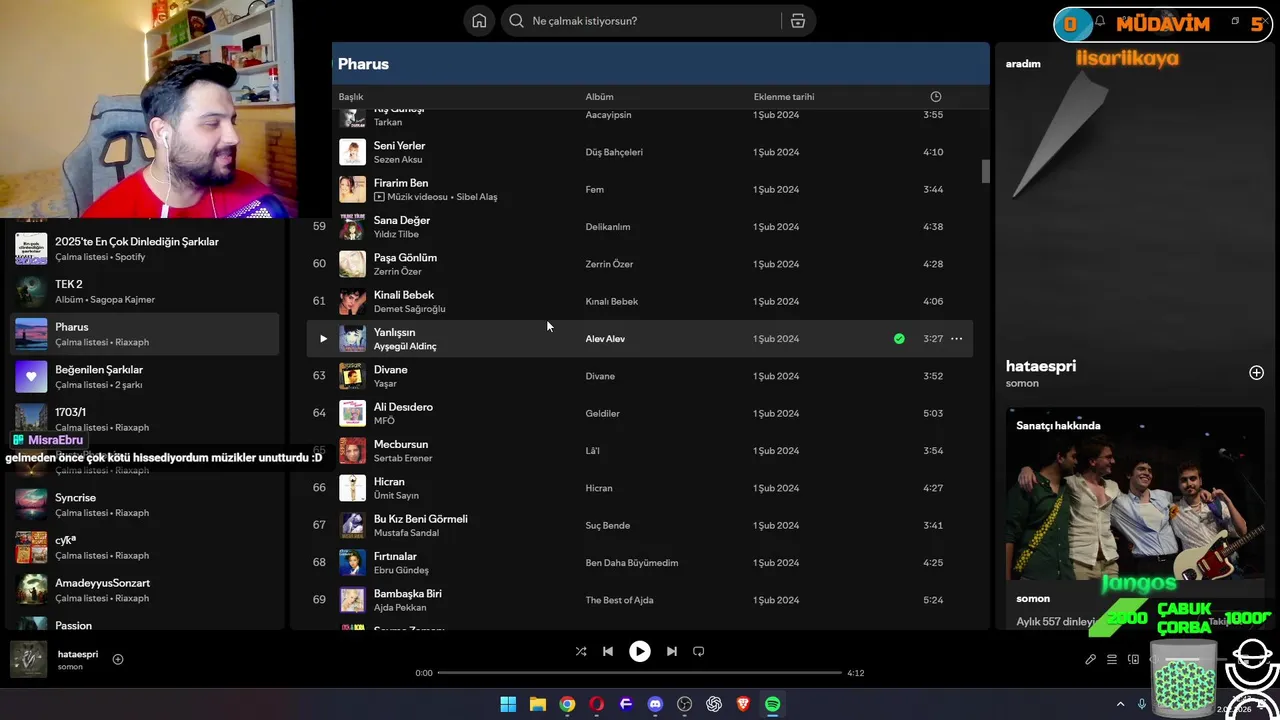Screen dimensions: 1280x720
Task: Open Beğenilen Şarkılar liked songs playlist
Action: click(145, 377)
